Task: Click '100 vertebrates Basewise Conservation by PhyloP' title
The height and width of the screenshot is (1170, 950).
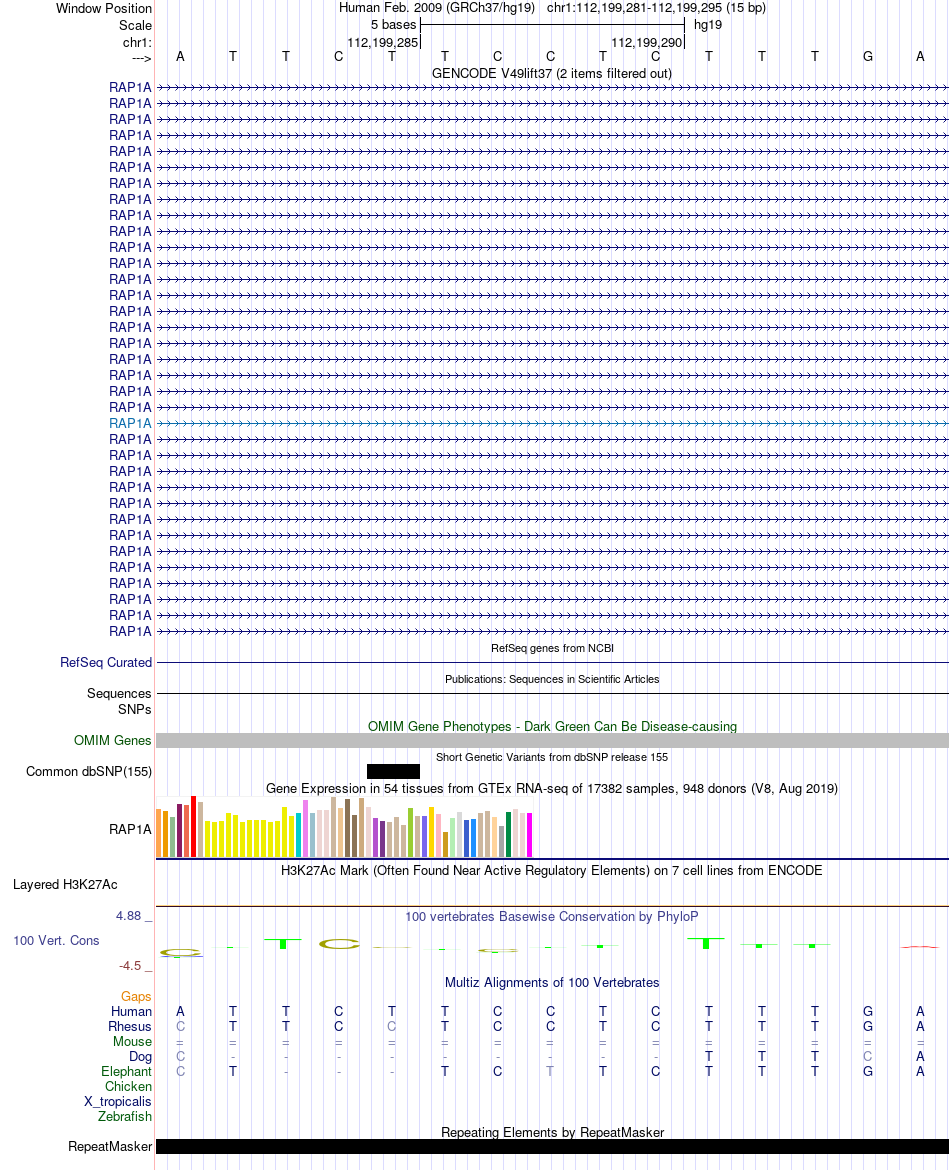Action: click(551, 917)
